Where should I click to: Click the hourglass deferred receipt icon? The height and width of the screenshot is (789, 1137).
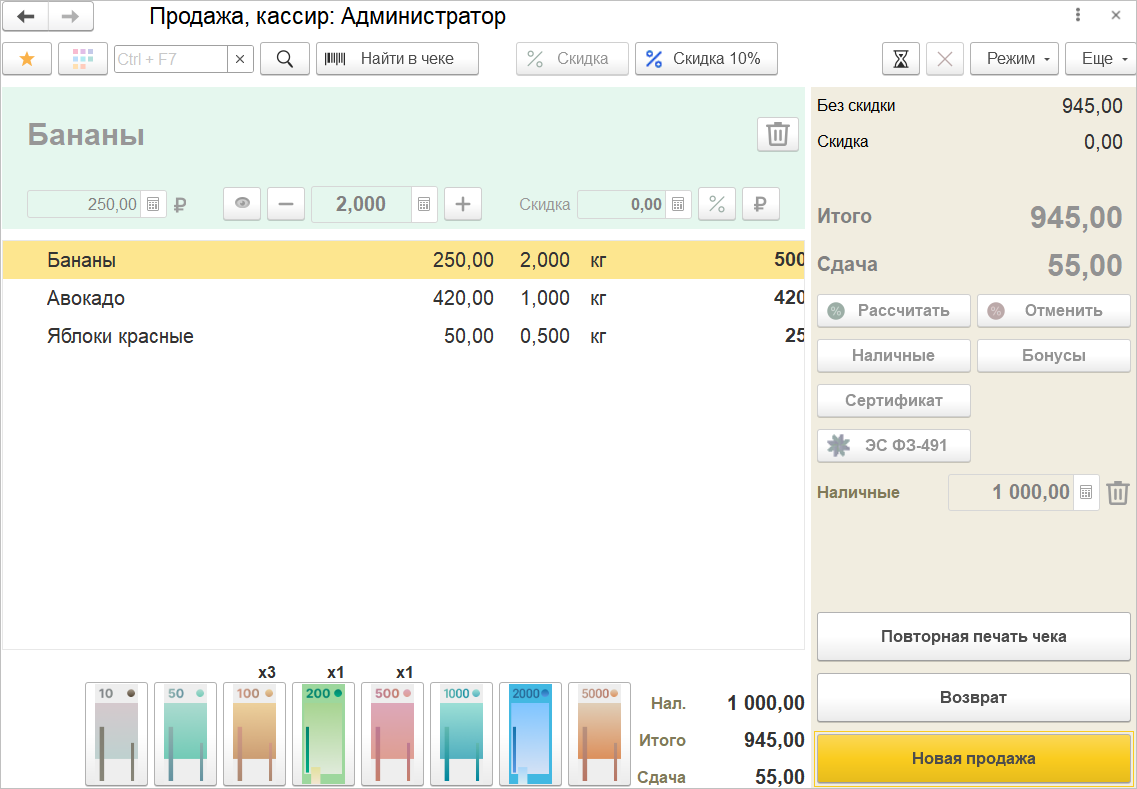point(900,59)
